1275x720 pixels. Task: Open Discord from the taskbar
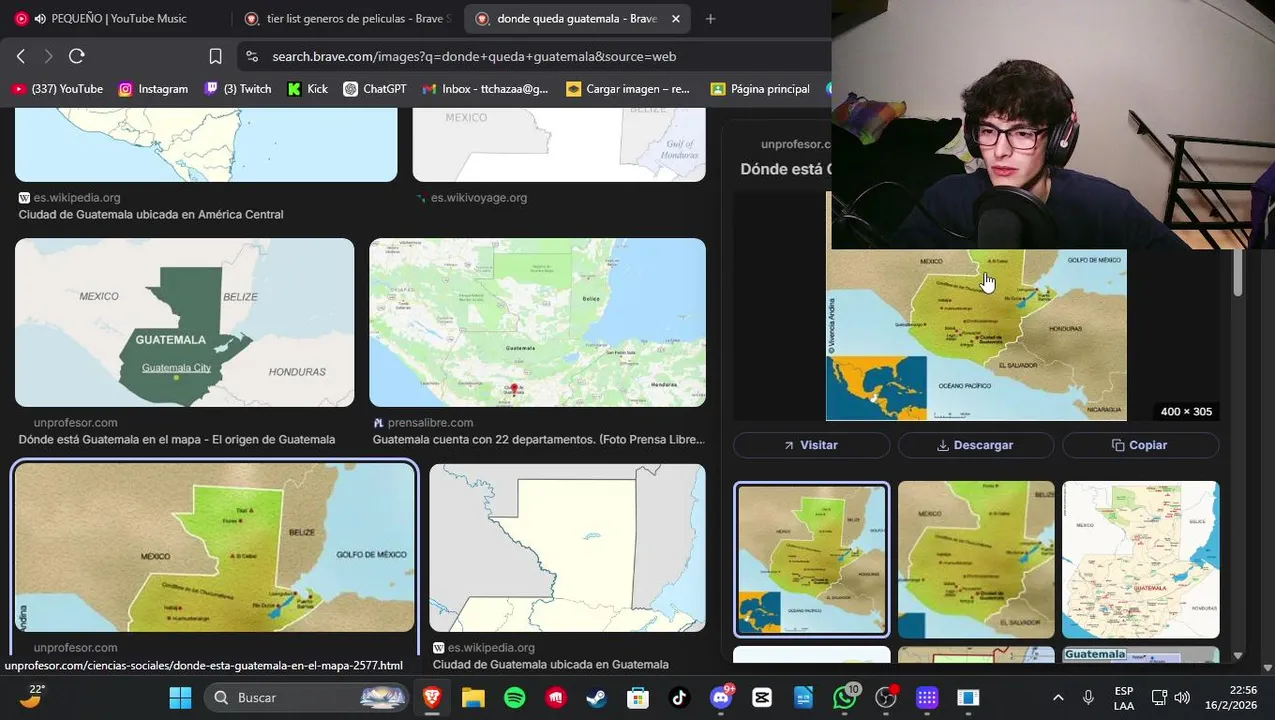pos(721,697)
